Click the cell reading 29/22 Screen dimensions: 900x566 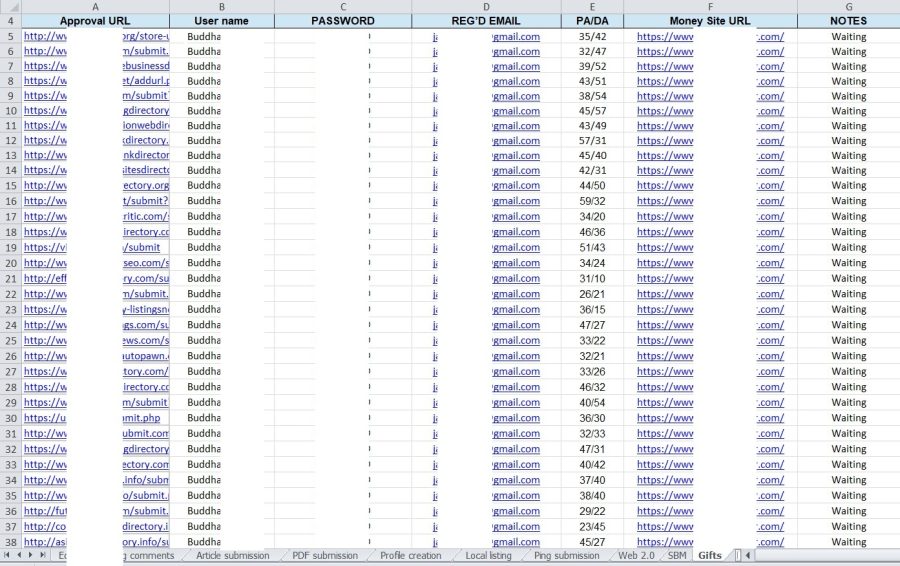[x=592, y=511]
